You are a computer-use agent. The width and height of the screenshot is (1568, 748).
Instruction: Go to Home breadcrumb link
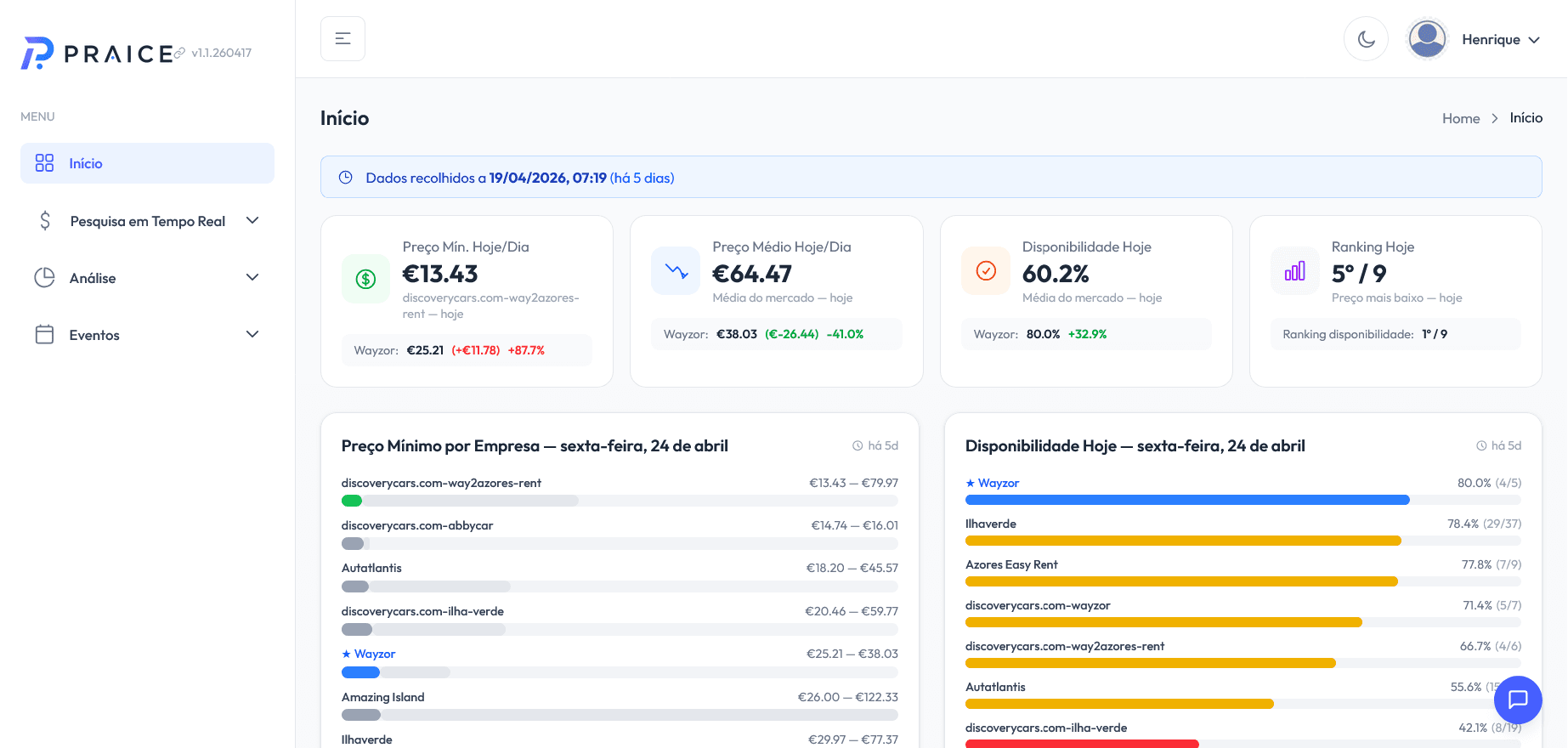[1461, 118]
